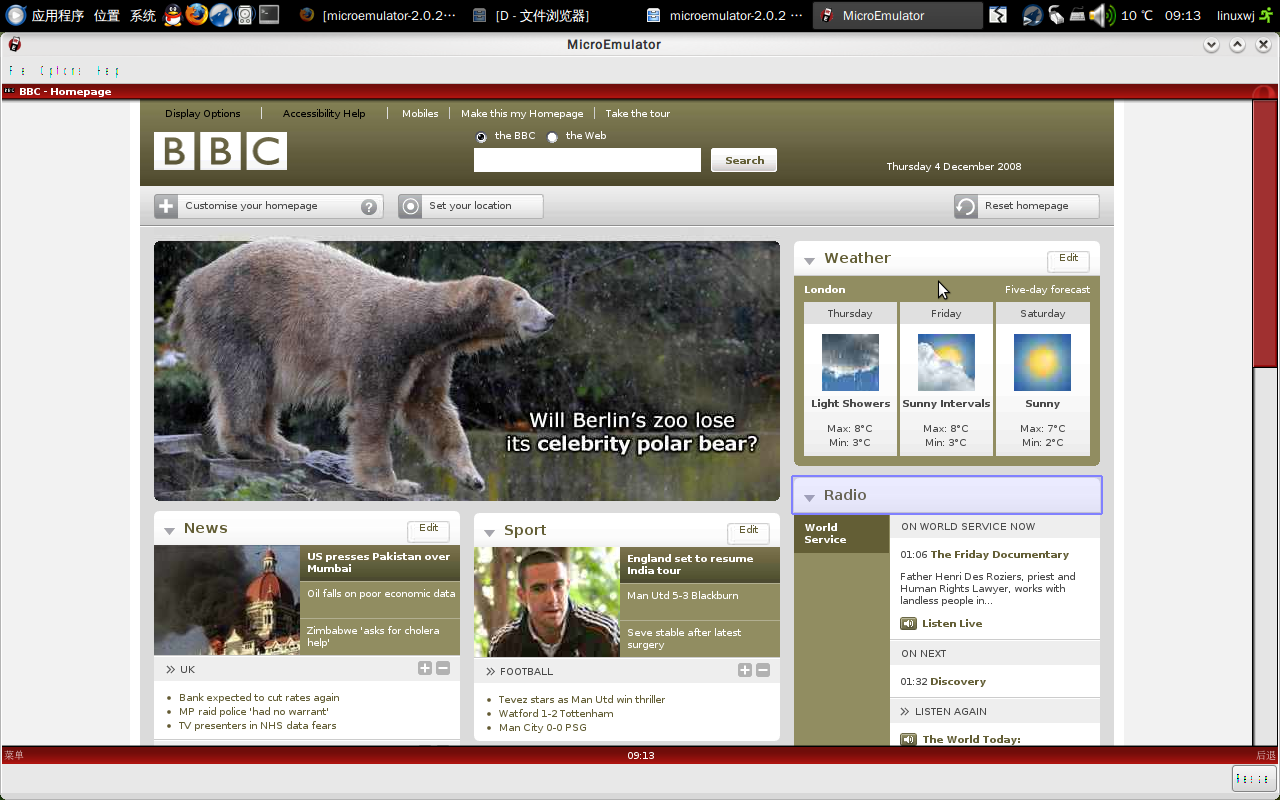Click the Mumbai hotel news thumbnail
Viewport: 1280px width, 800px height.
pos(227,600)
